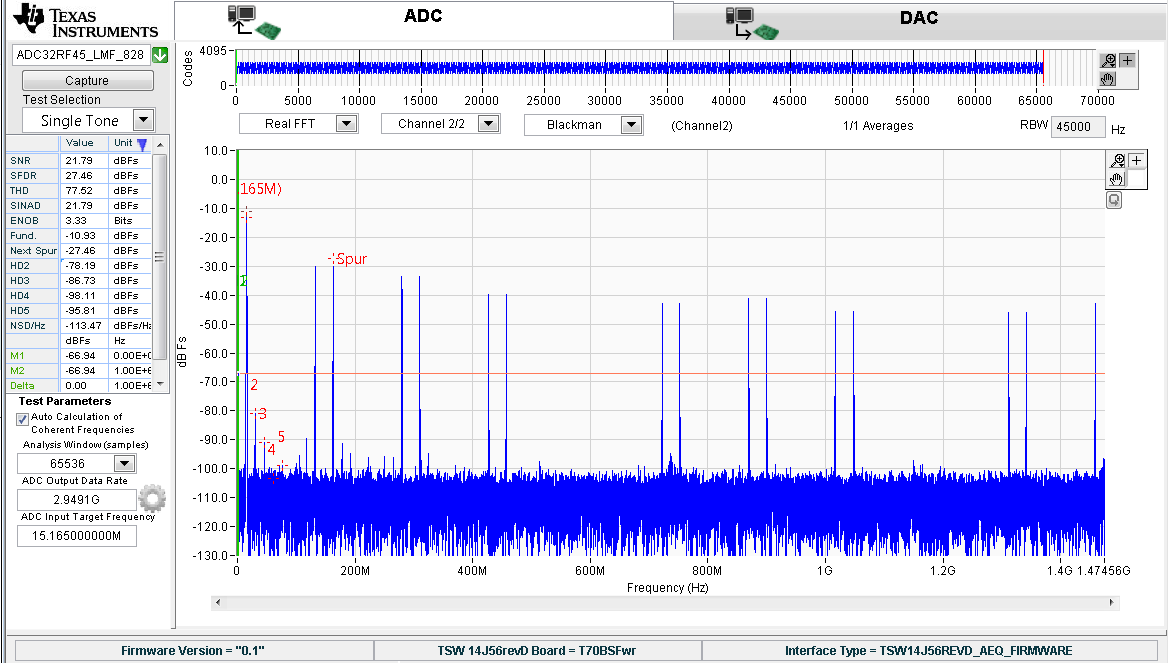The image size is (1168, 663).
Task: Click the 1/1 Averages text
Action: pyautogui.click(x=878, y=126)
